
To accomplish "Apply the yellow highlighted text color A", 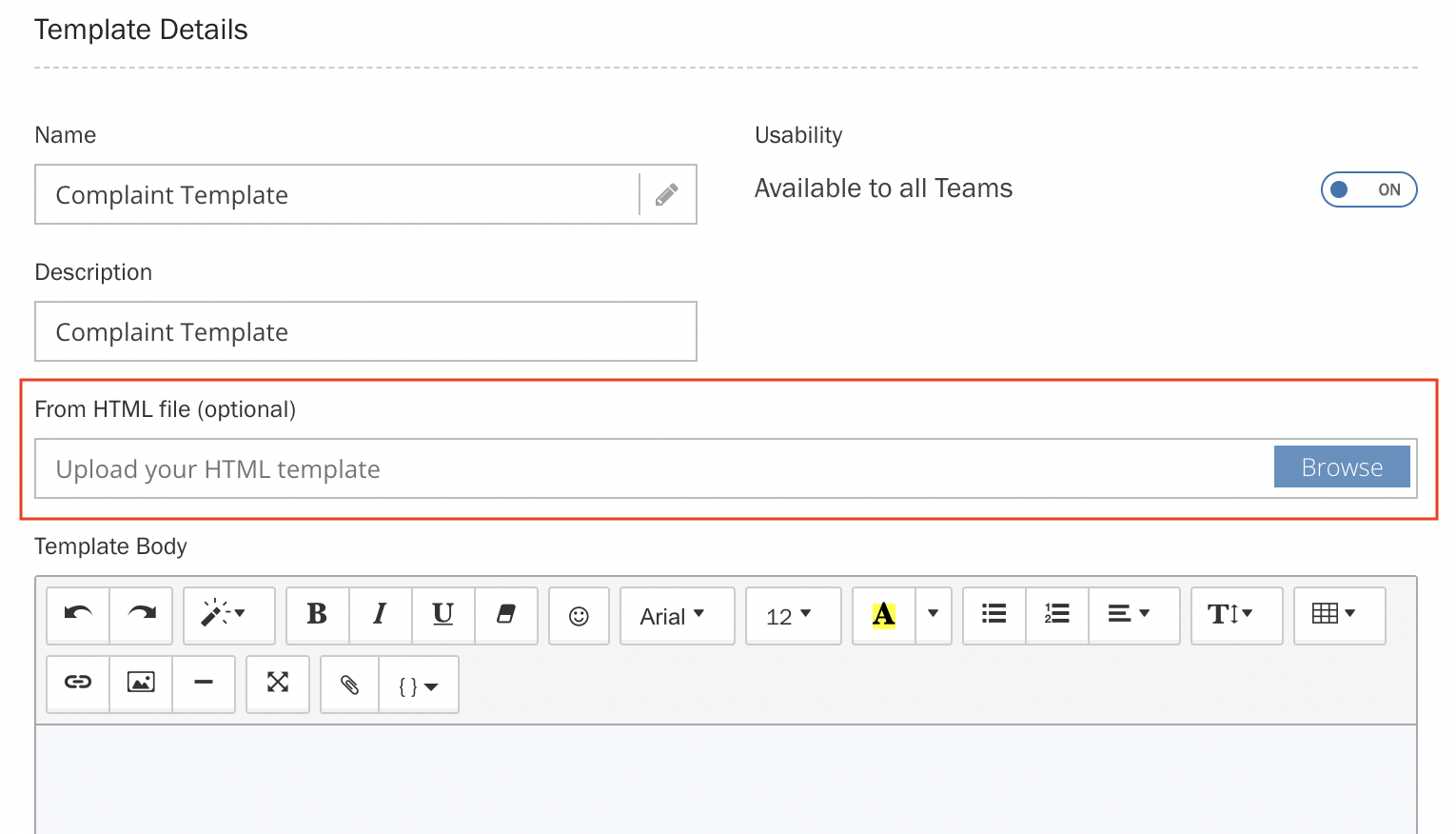I will [884, 615].
